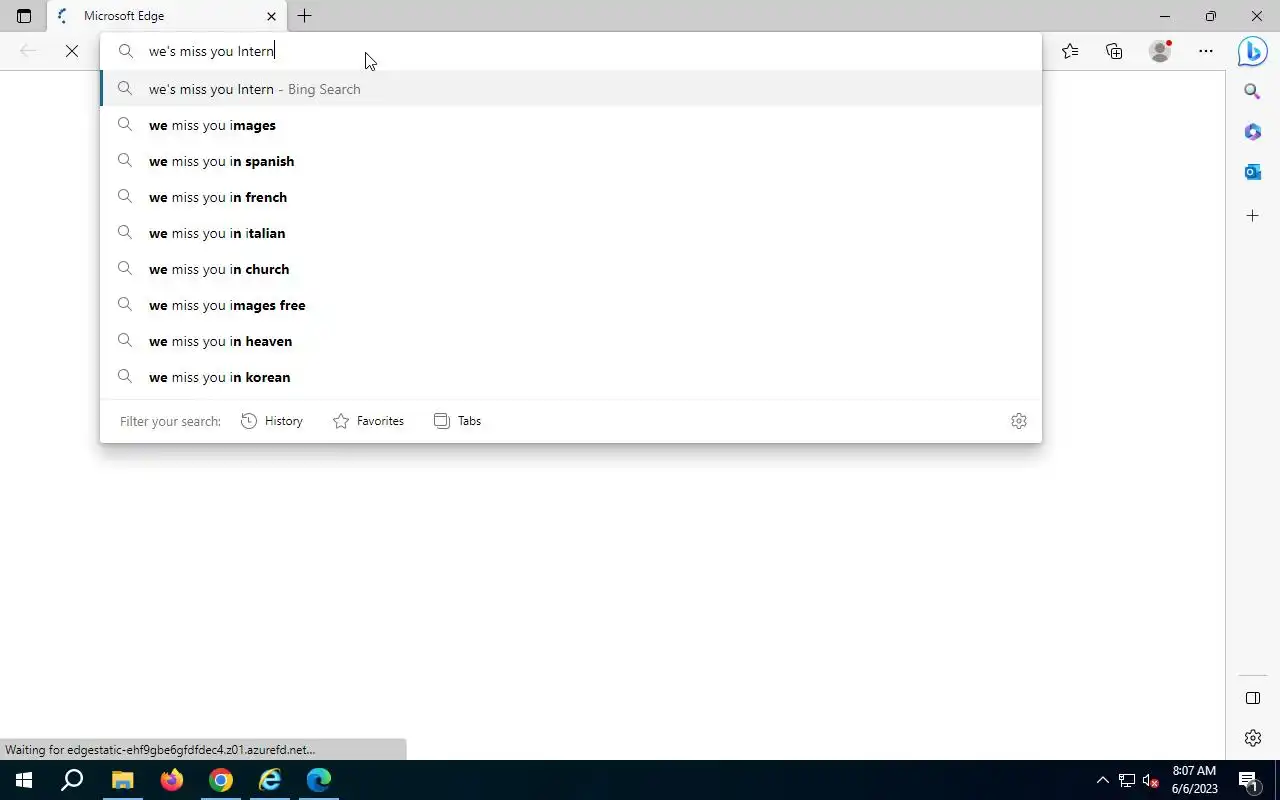
Task: Choose "we miss you in korean" suggestion
Action: [x=570, y=377]
